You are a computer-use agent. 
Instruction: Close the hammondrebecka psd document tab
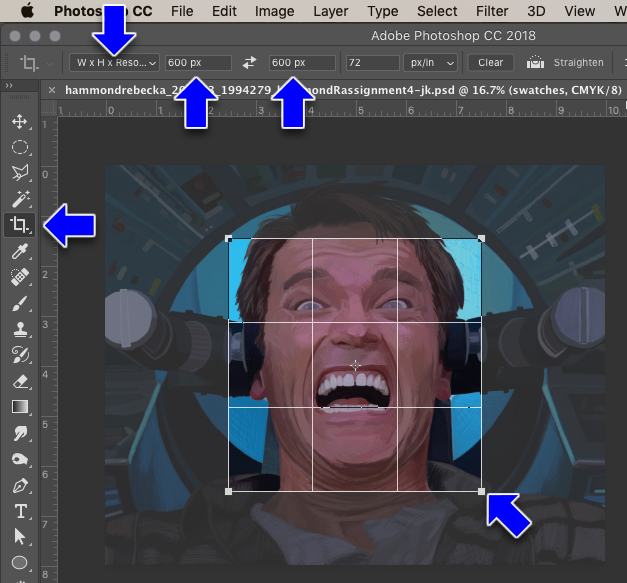pos(52,90)
